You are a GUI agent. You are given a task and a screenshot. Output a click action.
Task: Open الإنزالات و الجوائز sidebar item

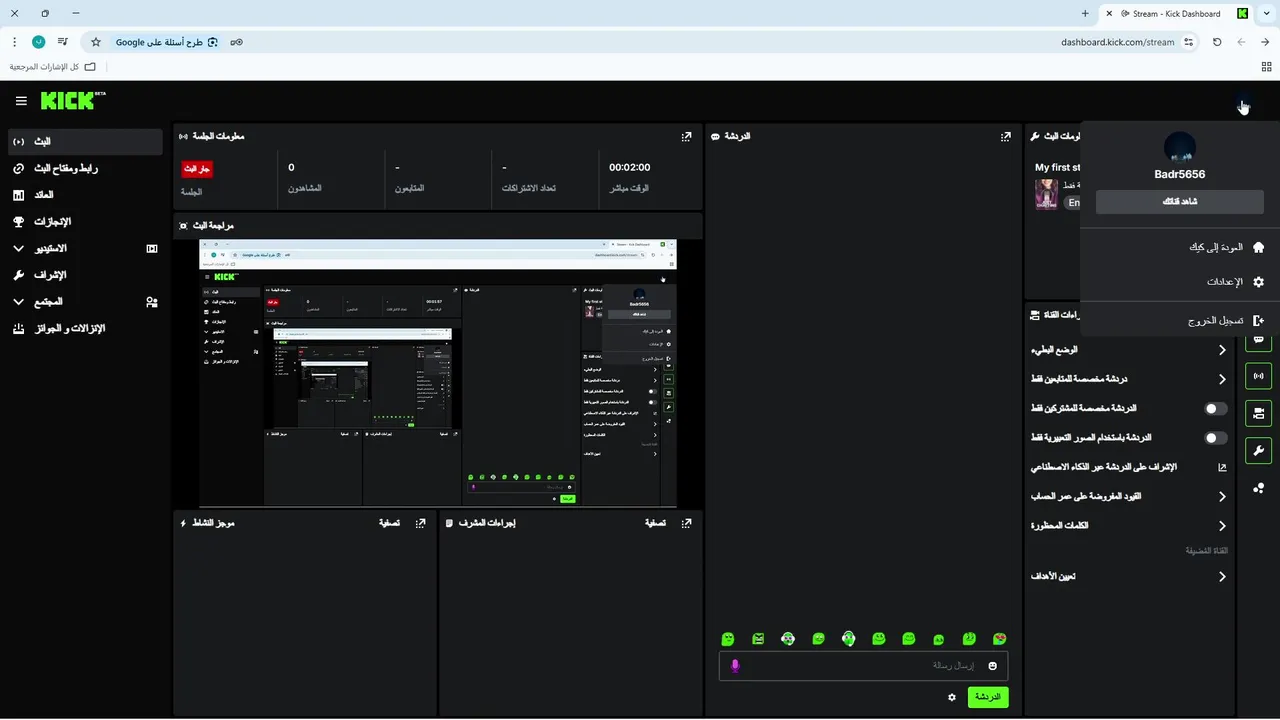84,328
